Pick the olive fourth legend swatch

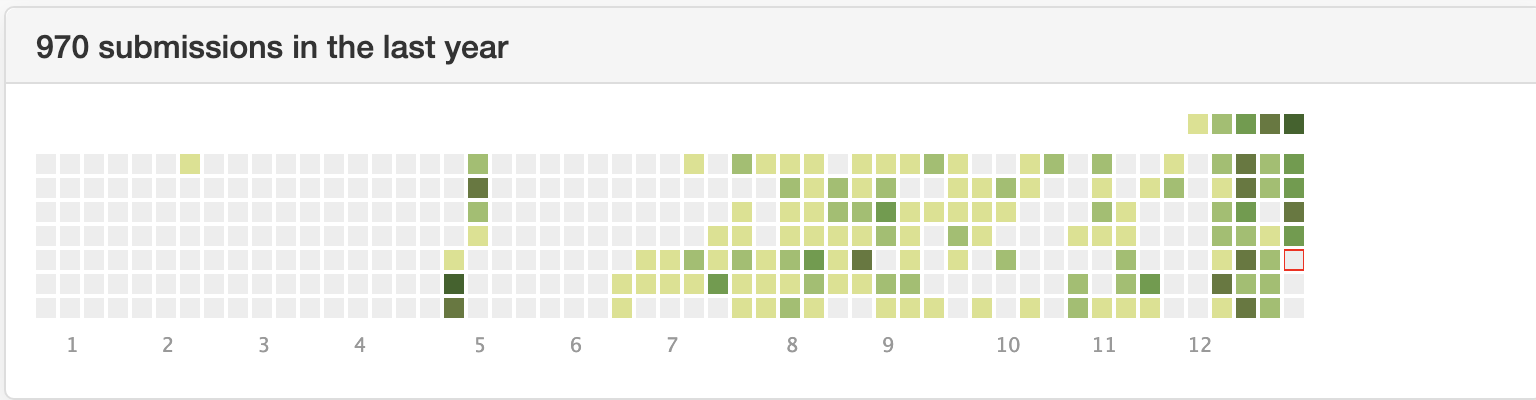[1270, 124]
